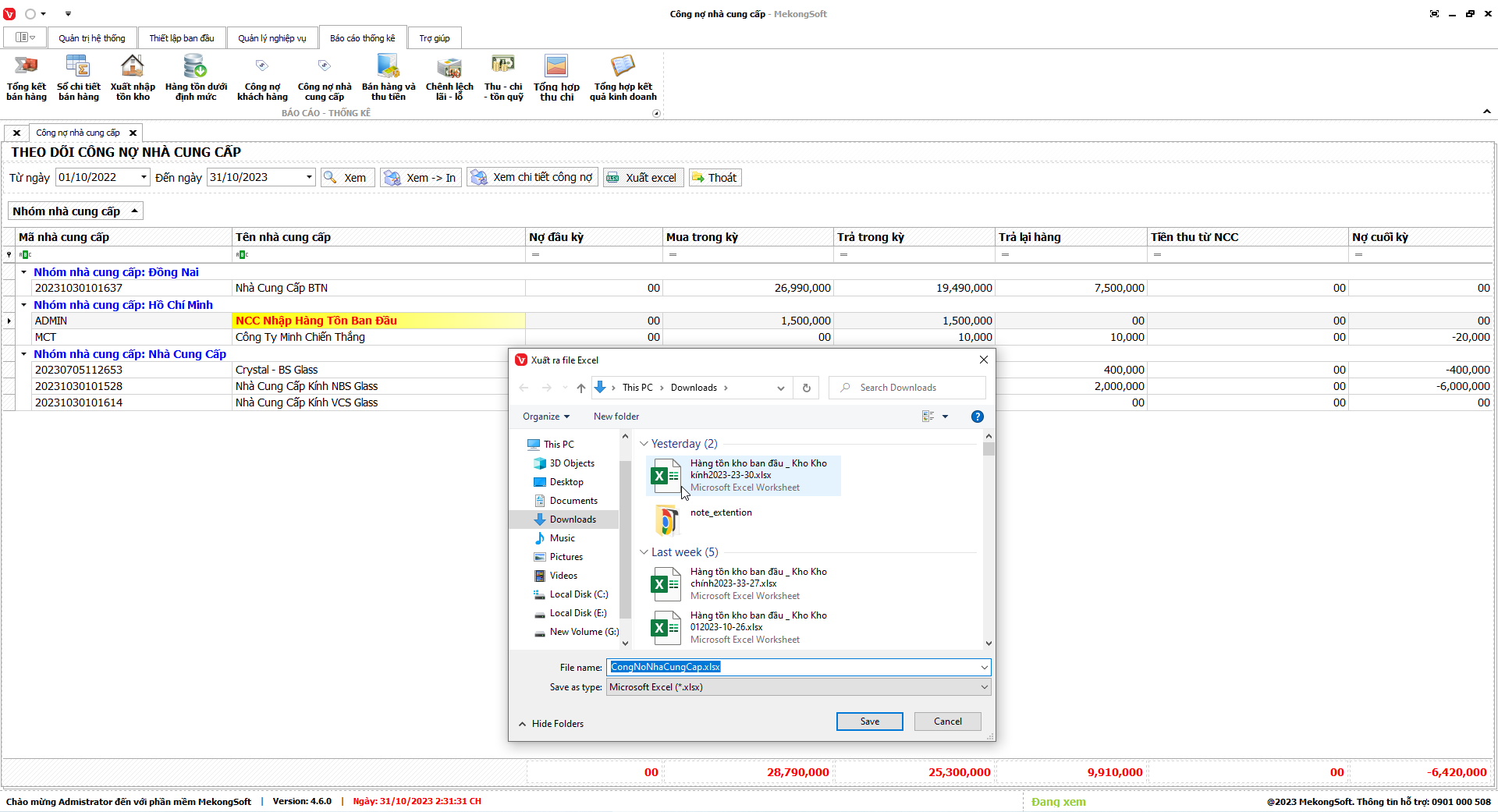Screen dimensions: 1498x812
Task: Open the Chênh lệch lãi - lỗ report
Action: coord(449,78)
